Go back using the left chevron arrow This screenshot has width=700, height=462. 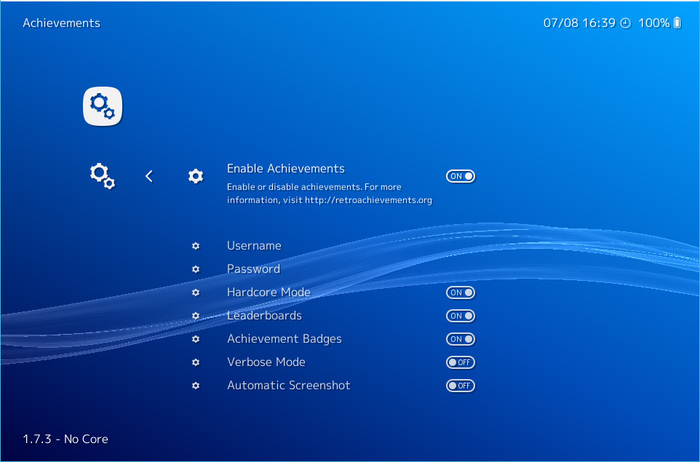[x=149, y=176]
